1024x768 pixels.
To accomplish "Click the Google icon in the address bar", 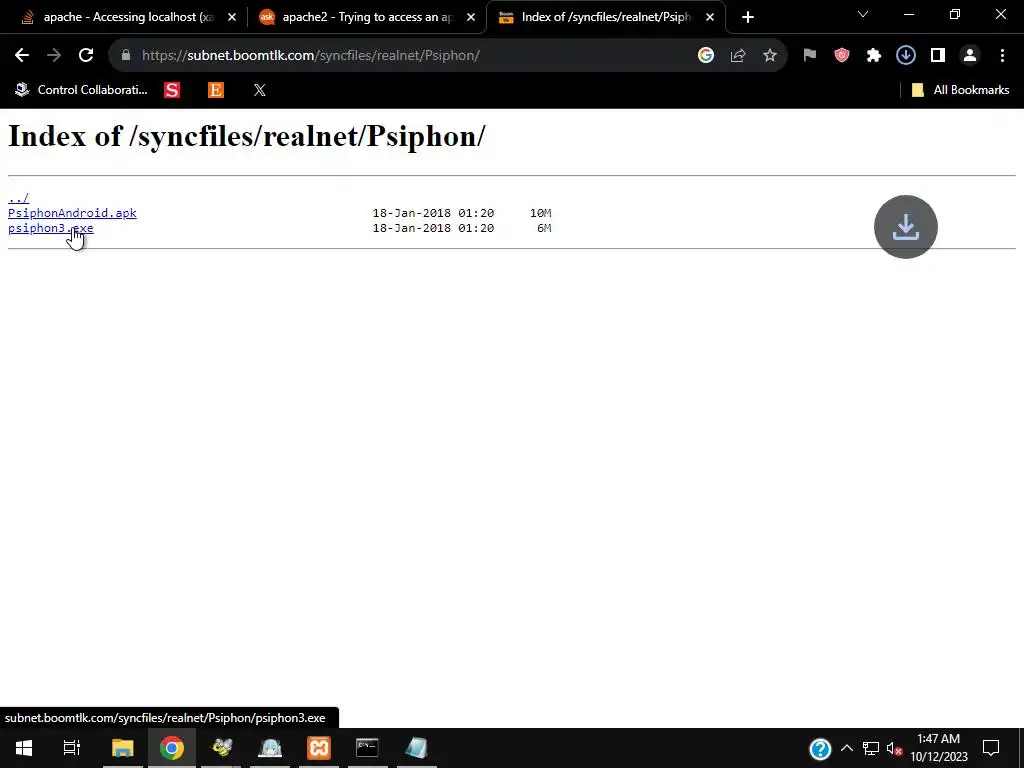I will (705, 56).
